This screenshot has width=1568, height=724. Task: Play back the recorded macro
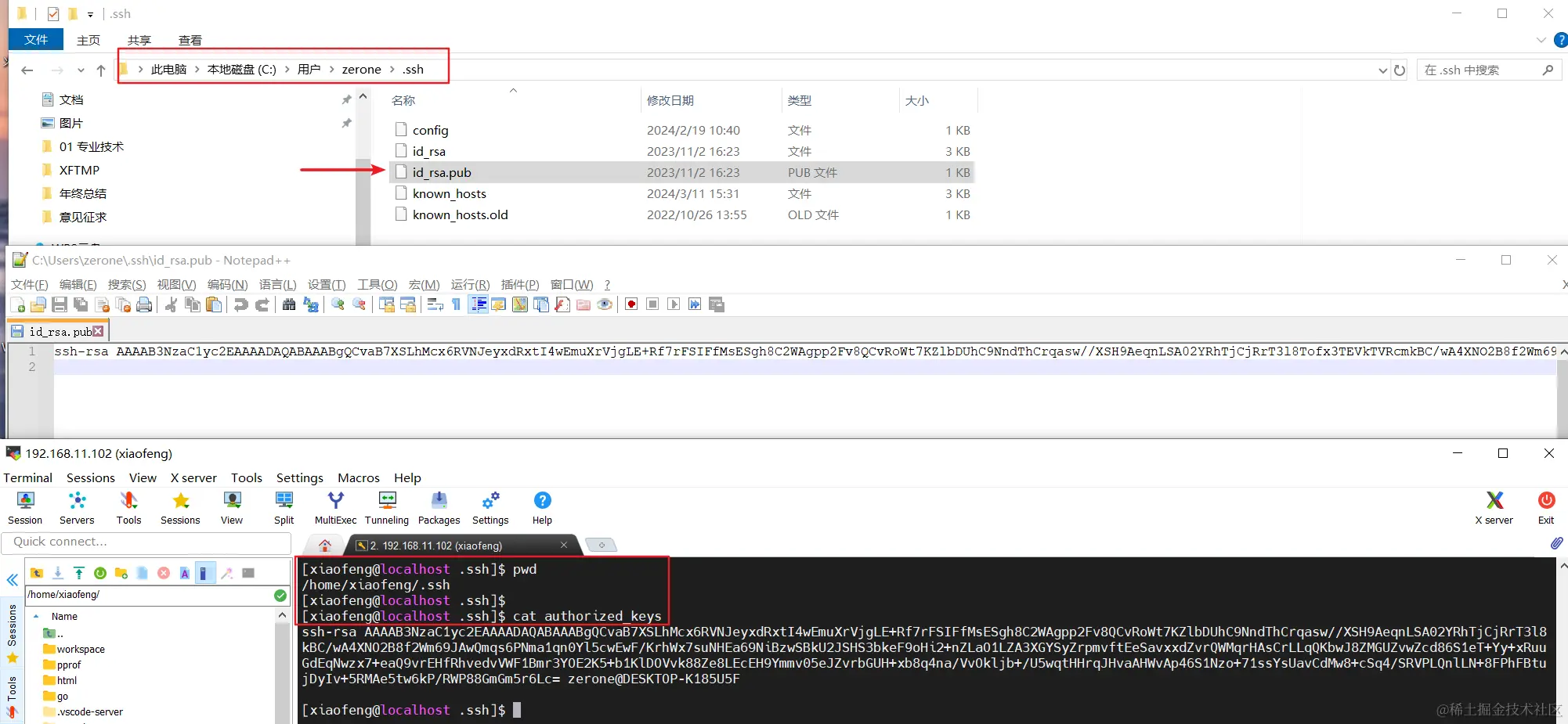[x=674, y=304]
